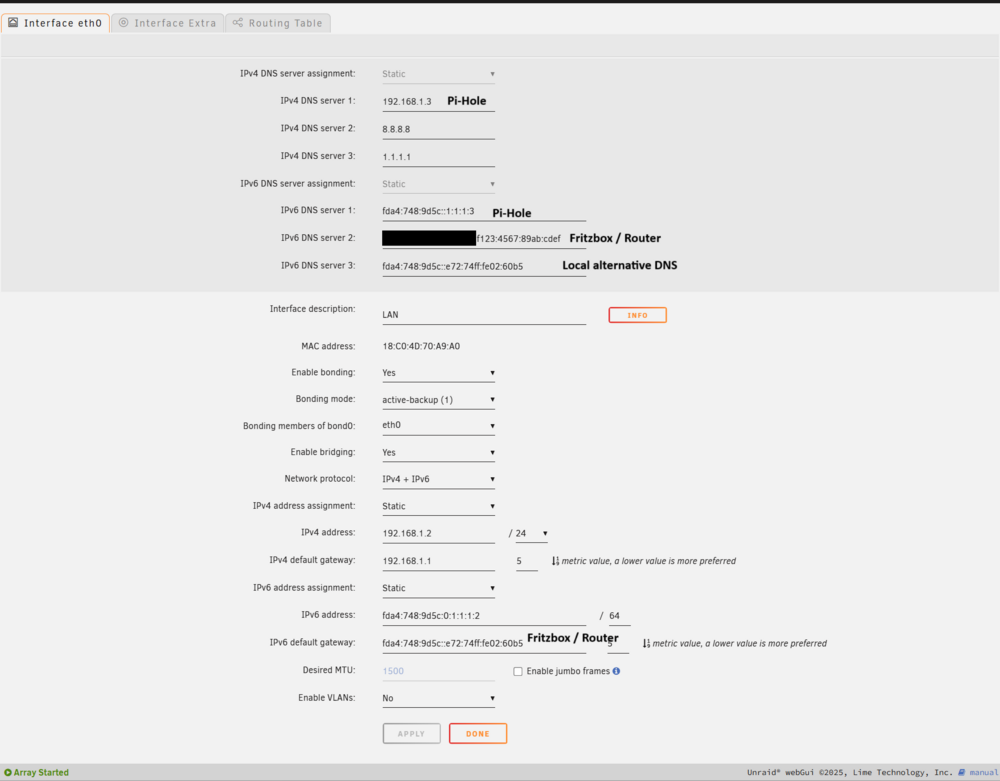Click the IPv4 DNS server 3 field 1.1.1.1
The height and width of the screenshot is (781, 1000).
coord(438,157)
